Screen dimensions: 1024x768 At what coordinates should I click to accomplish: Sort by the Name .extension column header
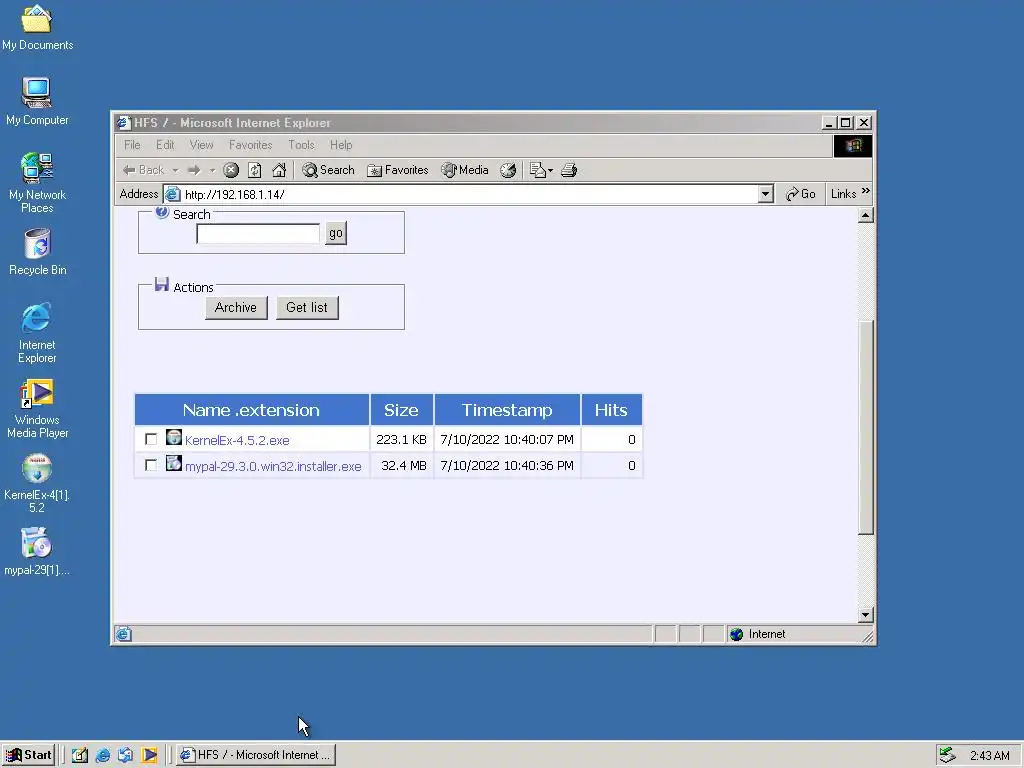(x=251, y=410)
